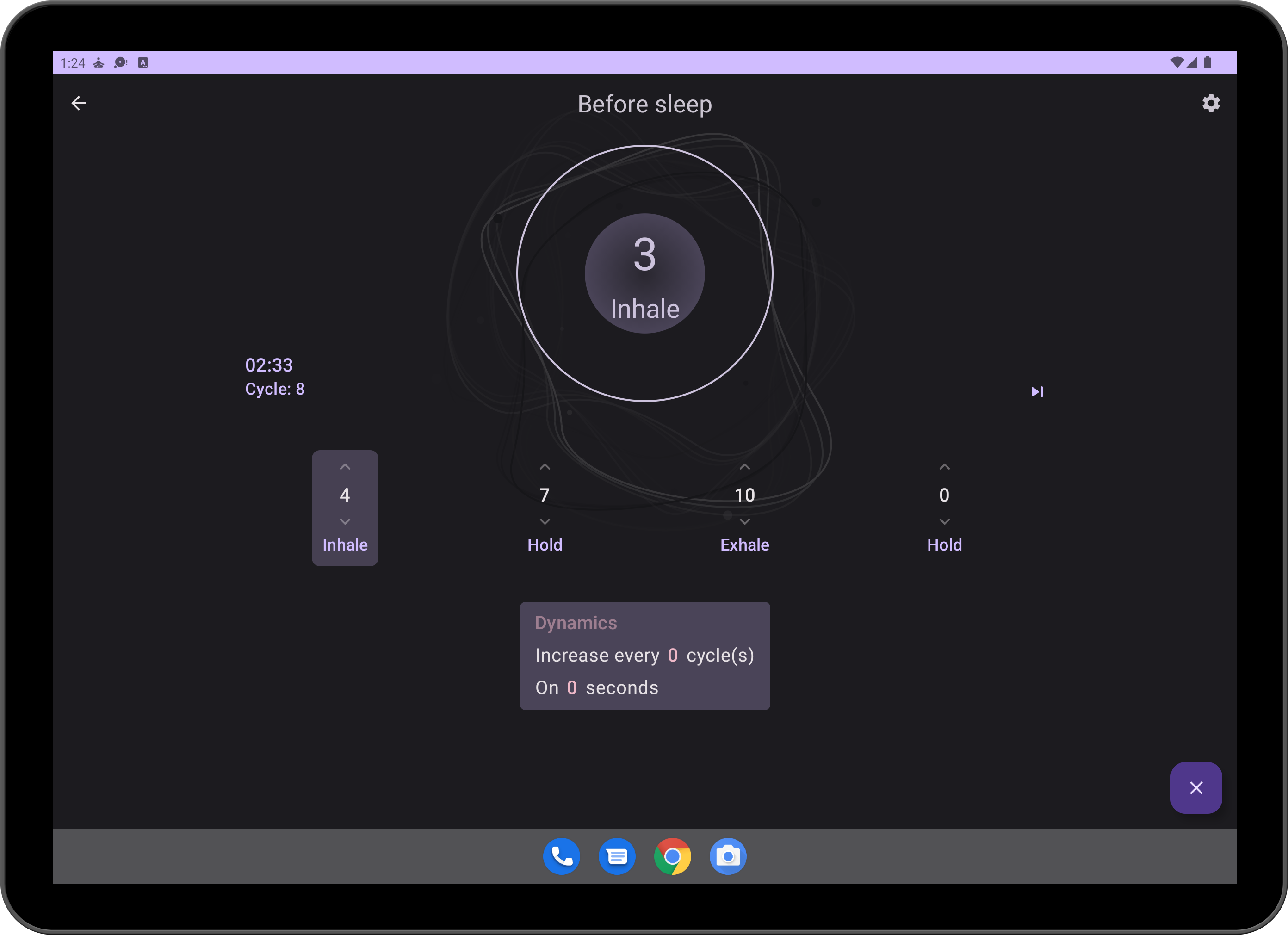
Task: Increase the Inhale duration value
Action: [345, 467]
